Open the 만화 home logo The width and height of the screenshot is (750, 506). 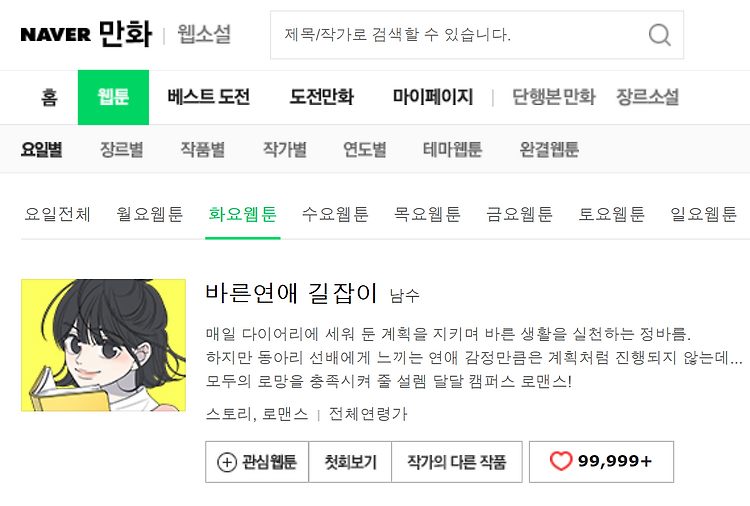[x=126, y=34]
